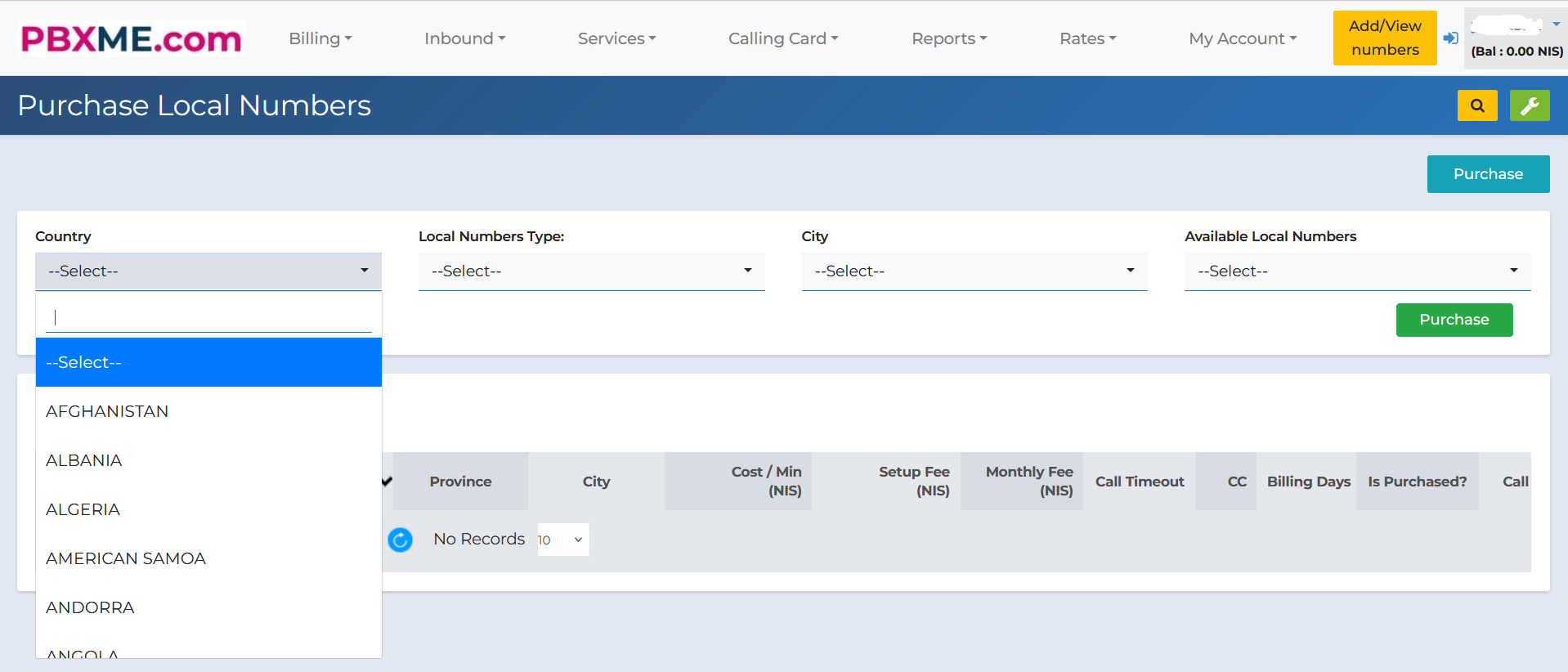This screenshot has width=1568, height=672.
Task: Click the yellow search magnifier icon
Action: 1476,105
